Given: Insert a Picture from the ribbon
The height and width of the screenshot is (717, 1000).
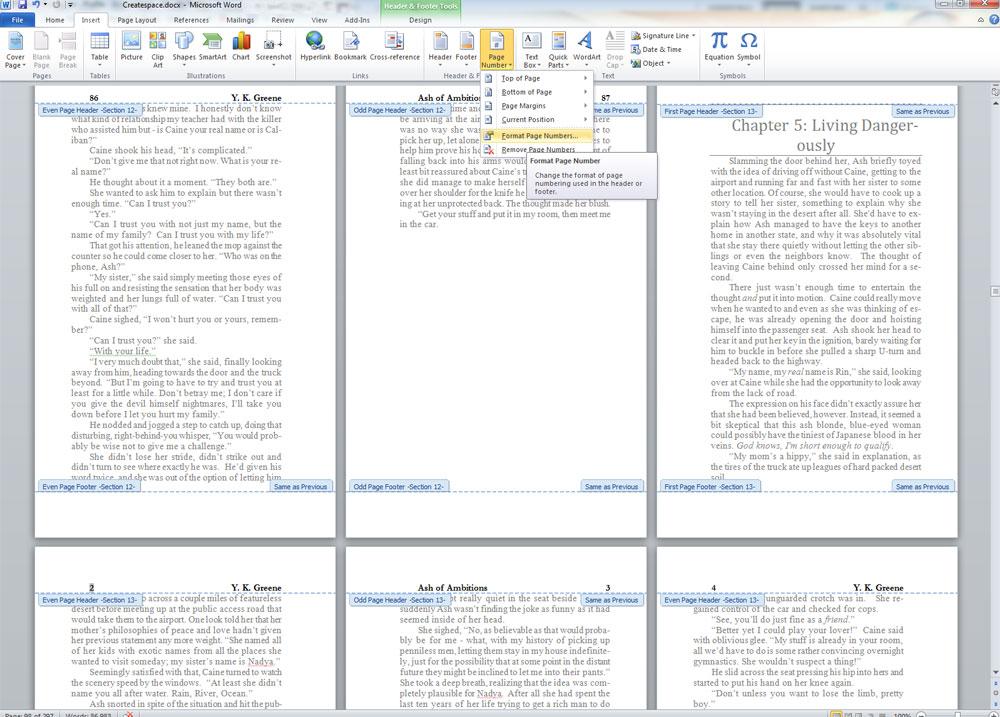Looking at the screenshot, I should tap(131, 46).
